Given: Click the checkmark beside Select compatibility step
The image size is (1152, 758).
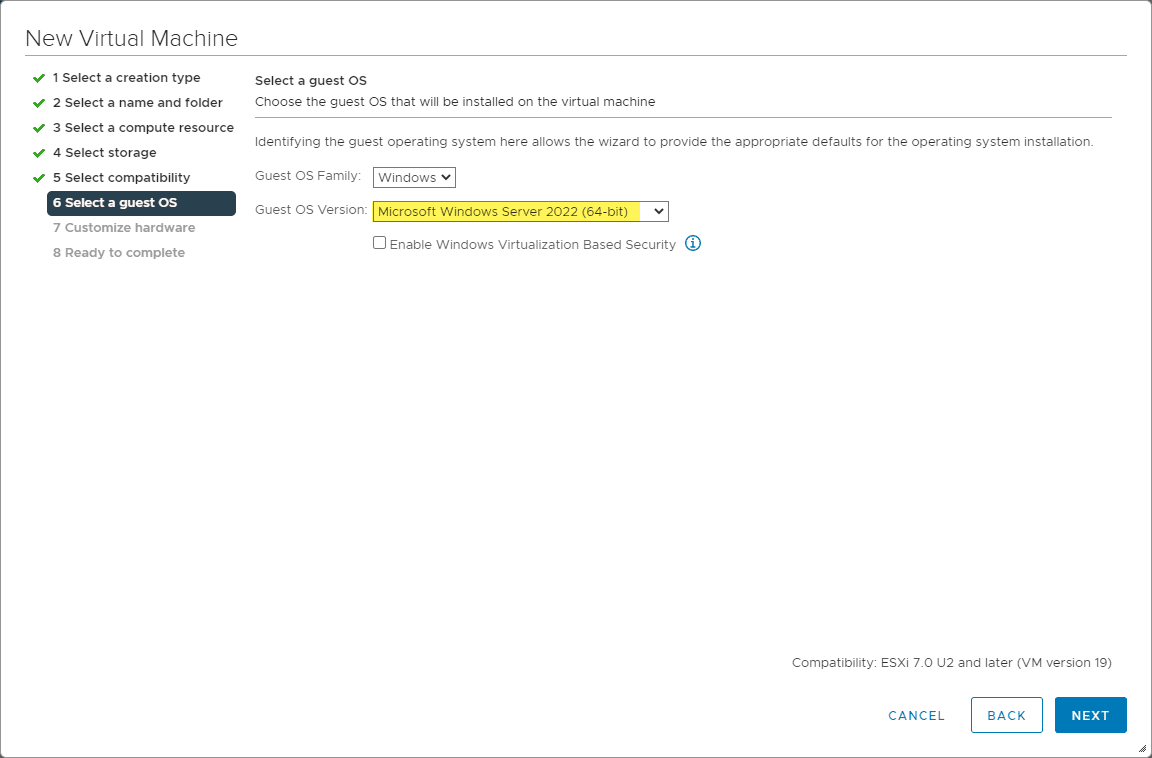Looking at the screenshot, I should [38, 177].
